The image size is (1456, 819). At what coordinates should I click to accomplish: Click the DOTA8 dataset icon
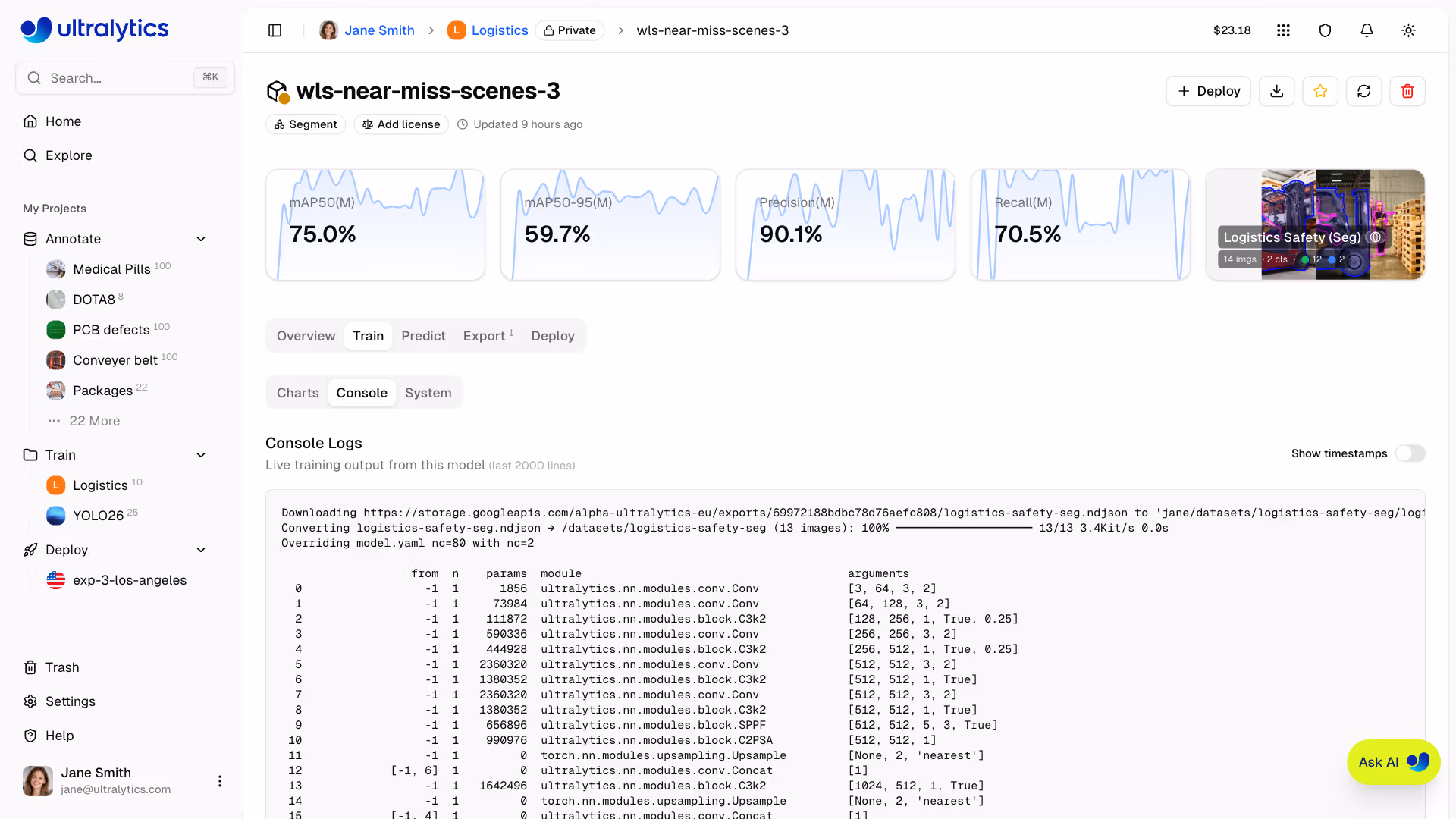[56, 300]
